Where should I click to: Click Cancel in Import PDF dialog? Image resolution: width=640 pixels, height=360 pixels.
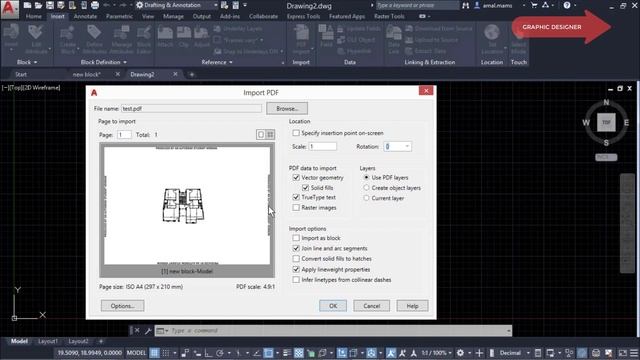(x=371, y=306)
